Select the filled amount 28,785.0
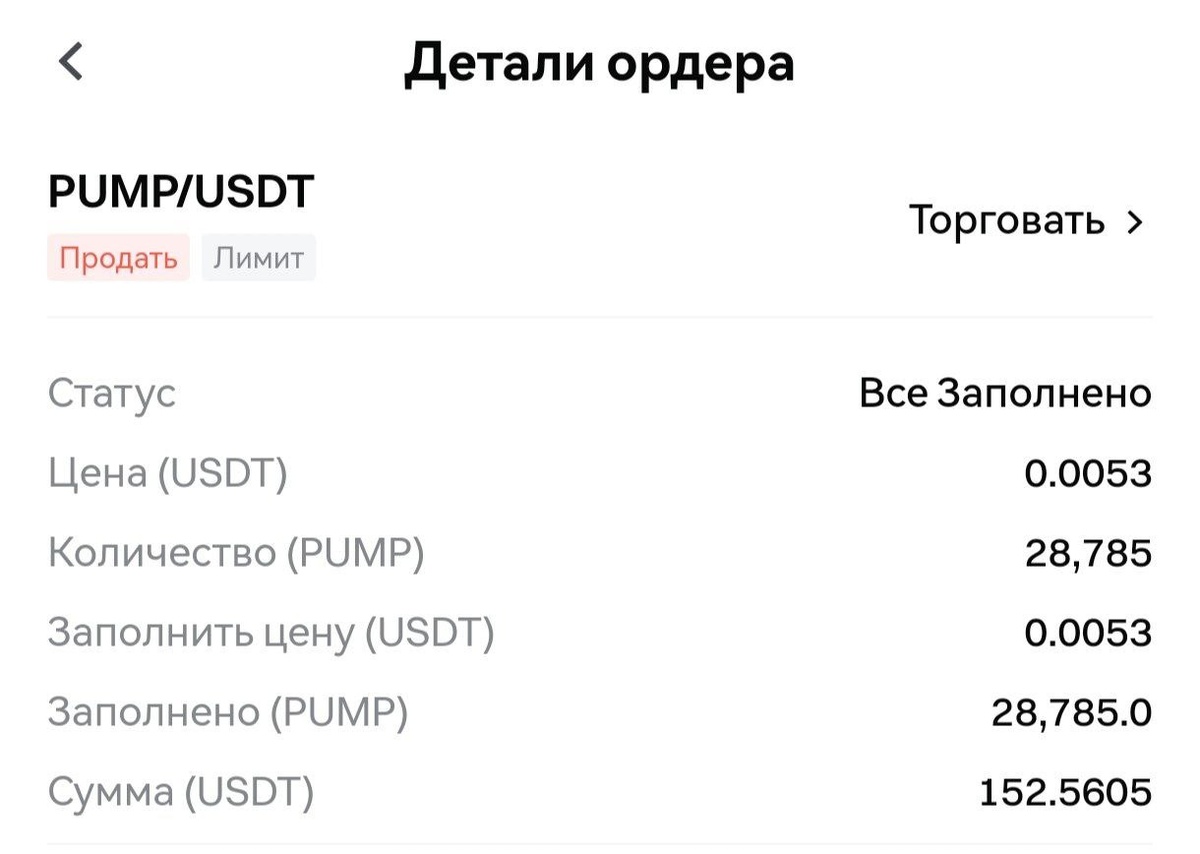 (1071, 714)
